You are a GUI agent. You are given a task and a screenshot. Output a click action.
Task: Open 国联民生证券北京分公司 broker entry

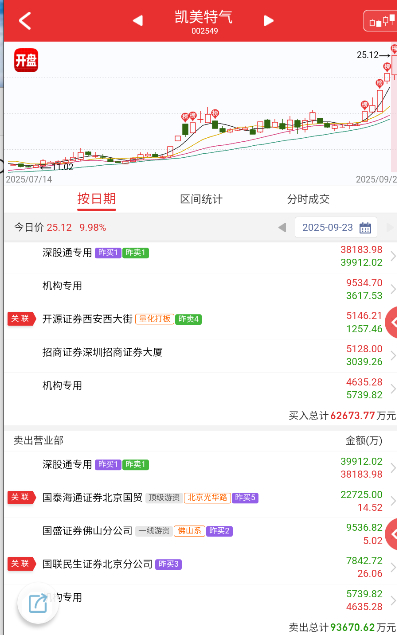point(98,564)
